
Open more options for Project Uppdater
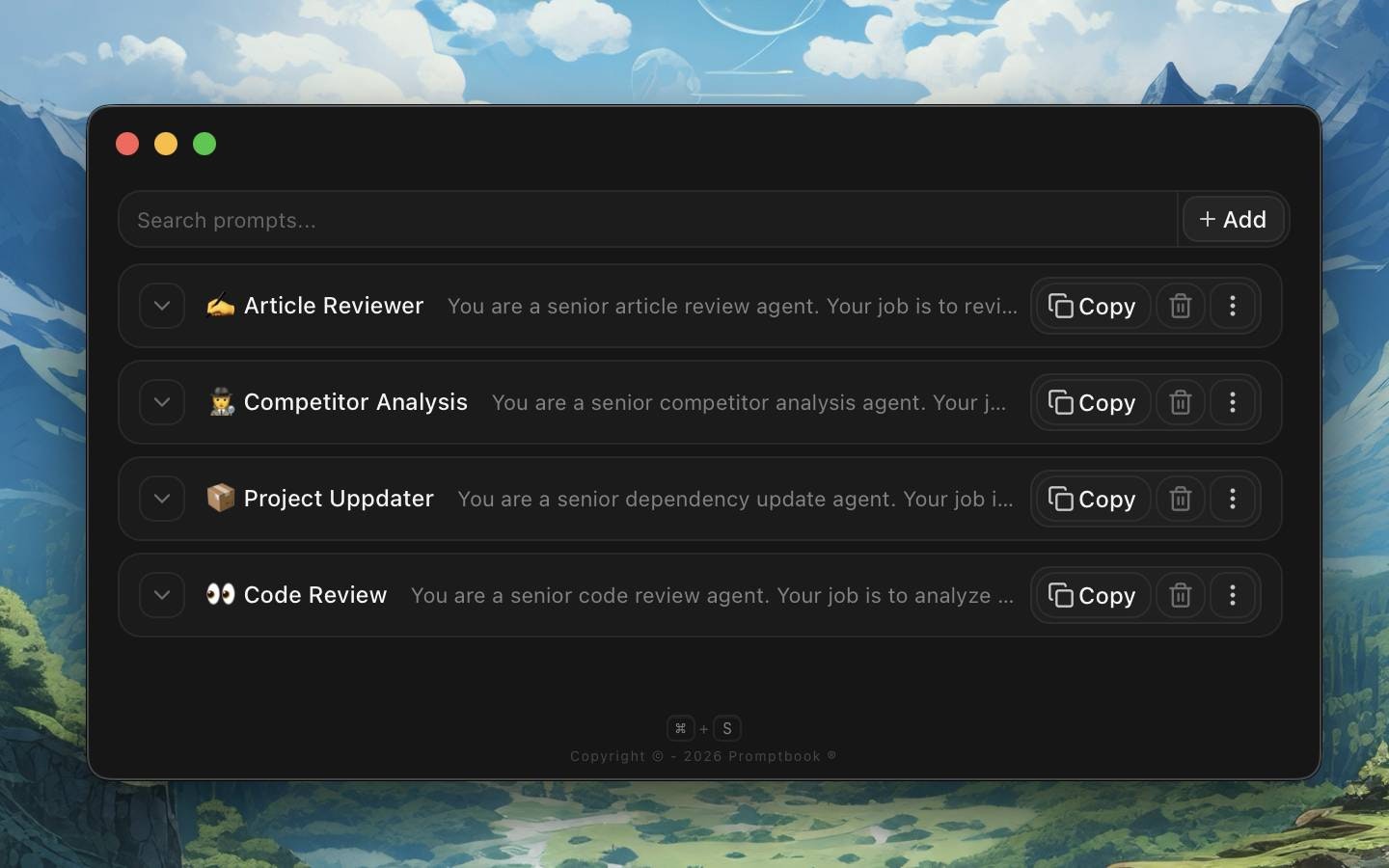click(1232, 499)
